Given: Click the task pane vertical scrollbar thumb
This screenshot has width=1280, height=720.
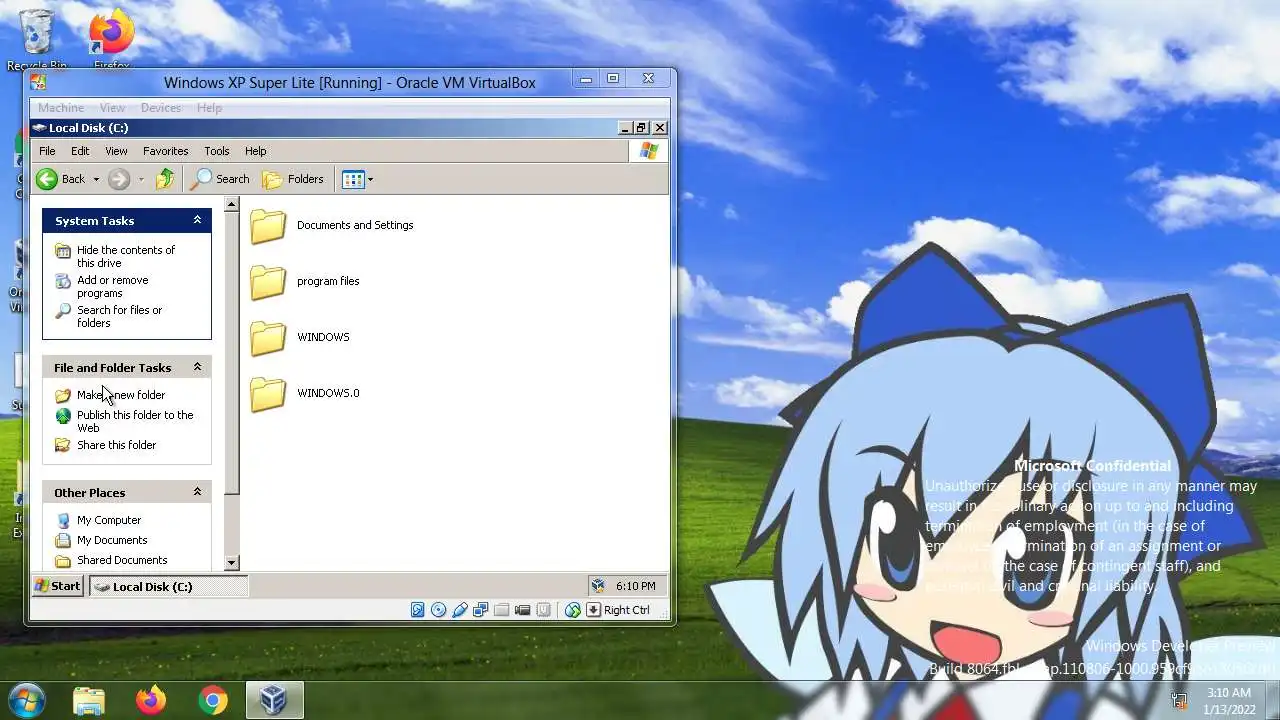Looking at the screenshot, I should point(232,353).
